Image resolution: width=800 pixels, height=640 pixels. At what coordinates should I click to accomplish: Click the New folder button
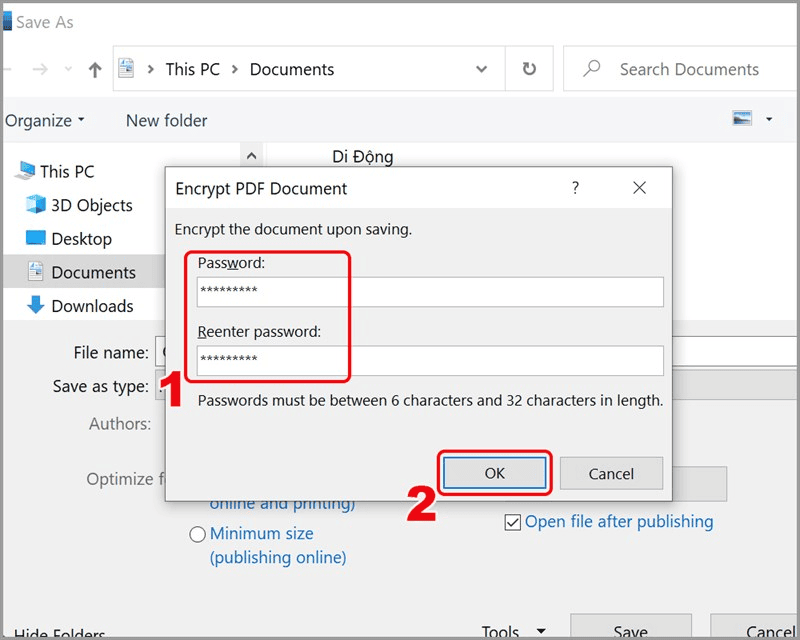click(x=166, y=121)
